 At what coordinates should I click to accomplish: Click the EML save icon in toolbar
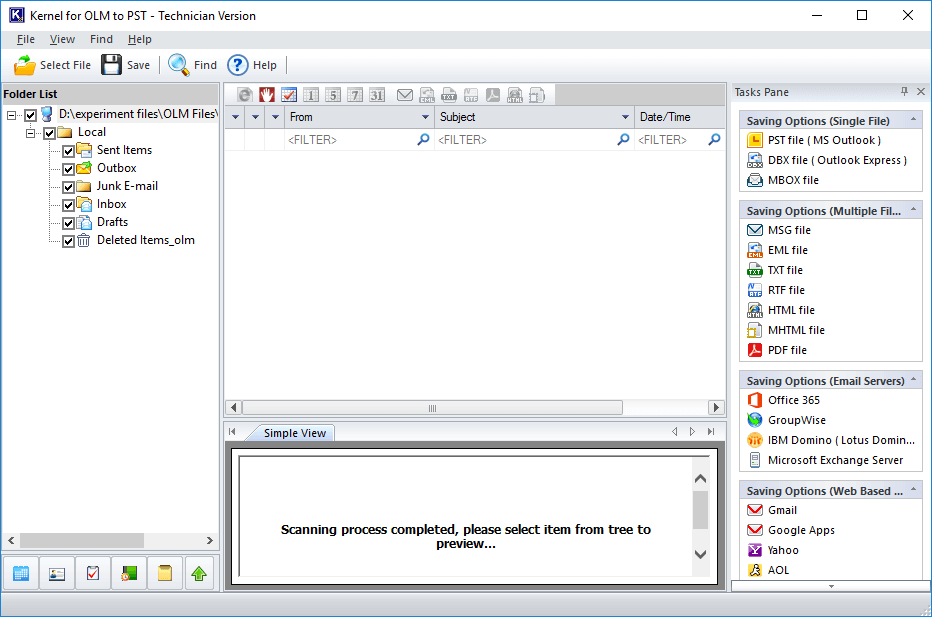pos(427,95)
